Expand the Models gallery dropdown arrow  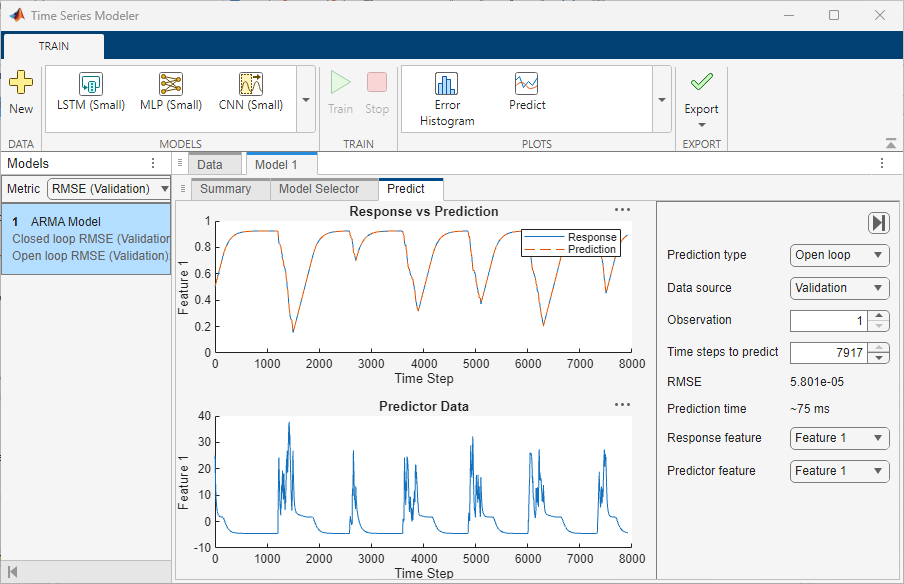pyautogui.click(x=305, y=100)
